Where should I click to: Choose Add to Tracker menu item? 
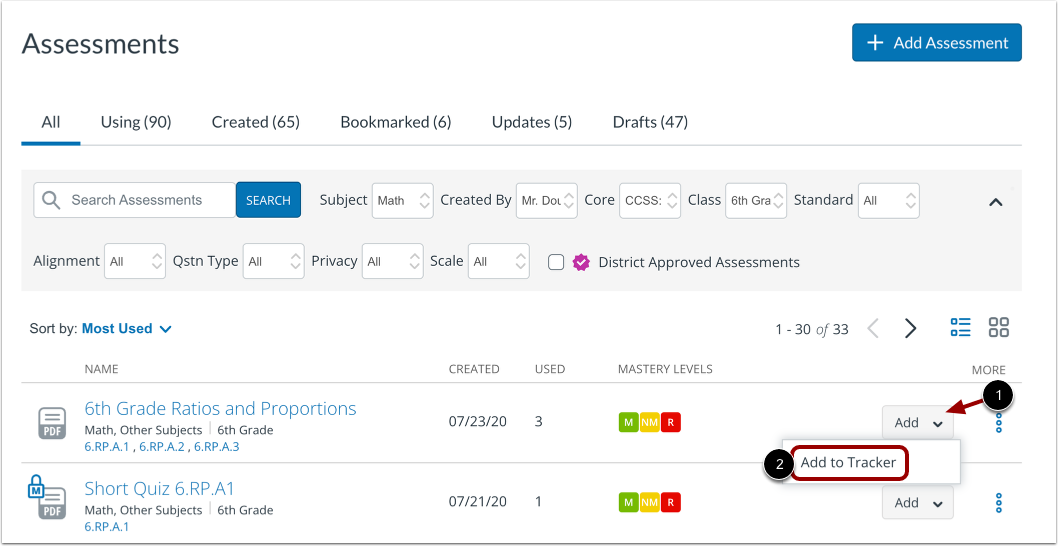pos(848,462)
